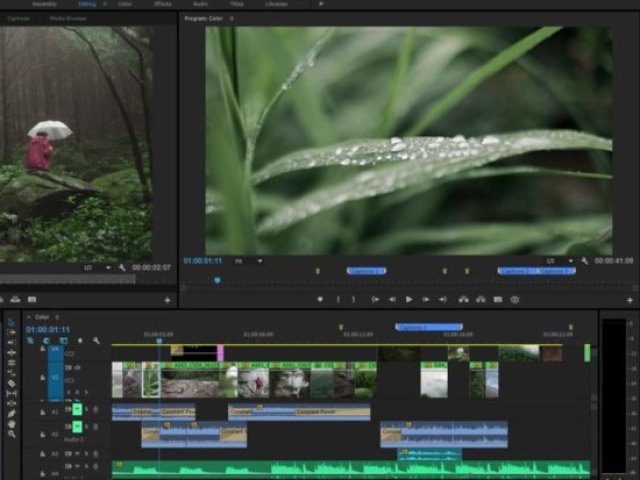Mute audio track A1

pos(77,409)
